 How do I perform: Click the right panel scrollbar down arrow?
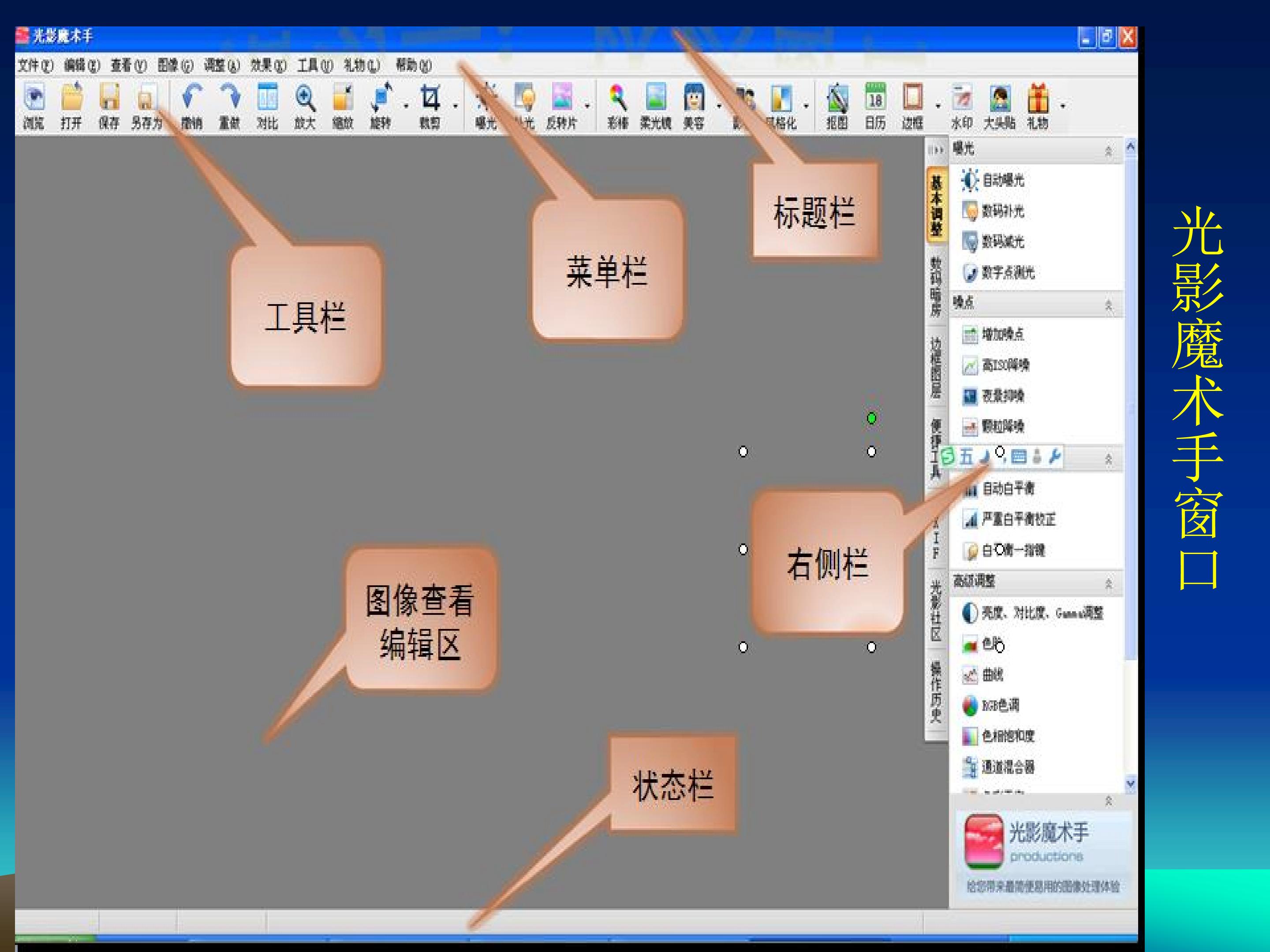click(x=1131, y=784)
